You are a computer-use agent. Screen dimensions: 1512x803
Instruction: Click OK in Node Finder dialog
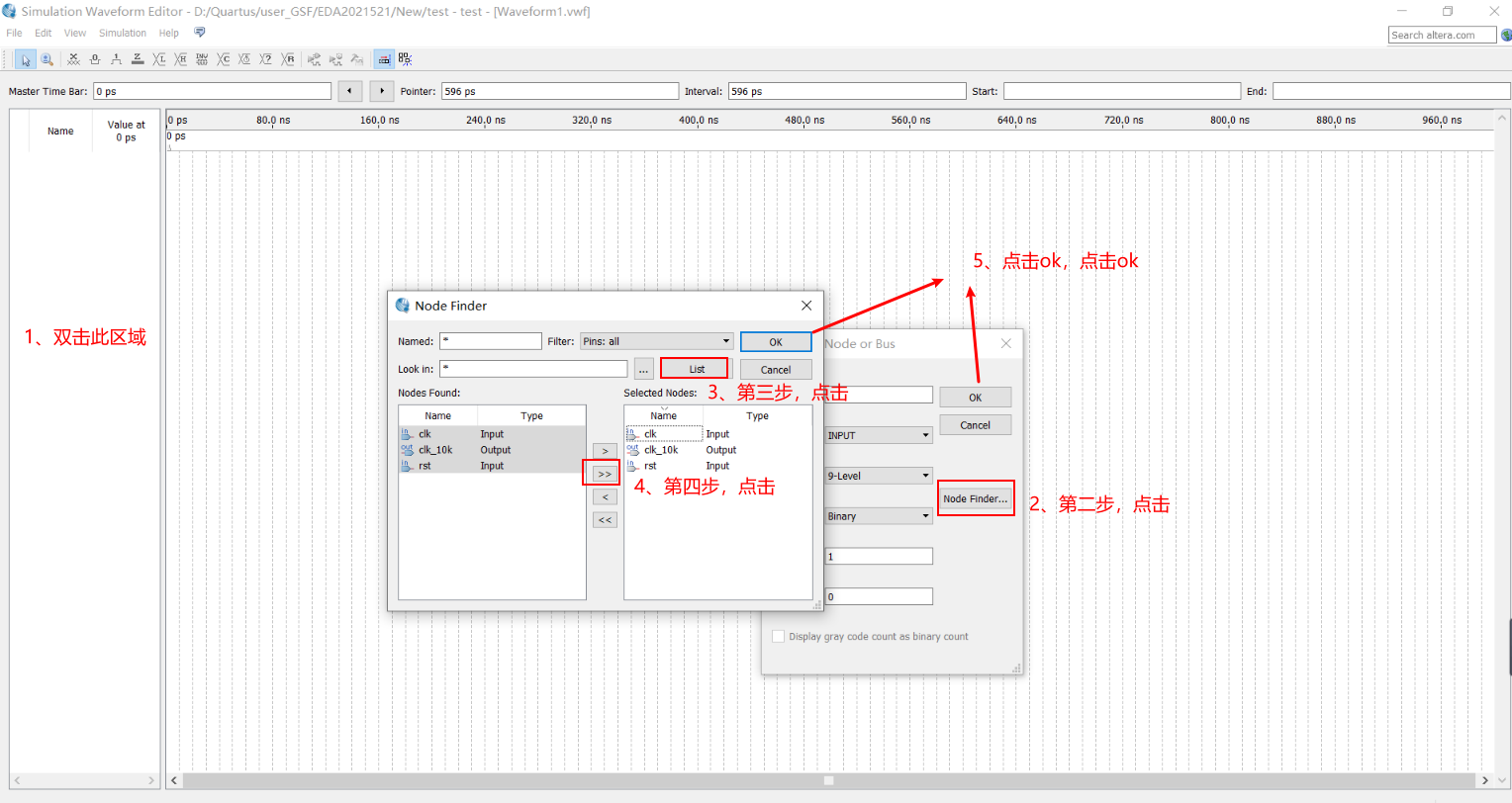776,342
